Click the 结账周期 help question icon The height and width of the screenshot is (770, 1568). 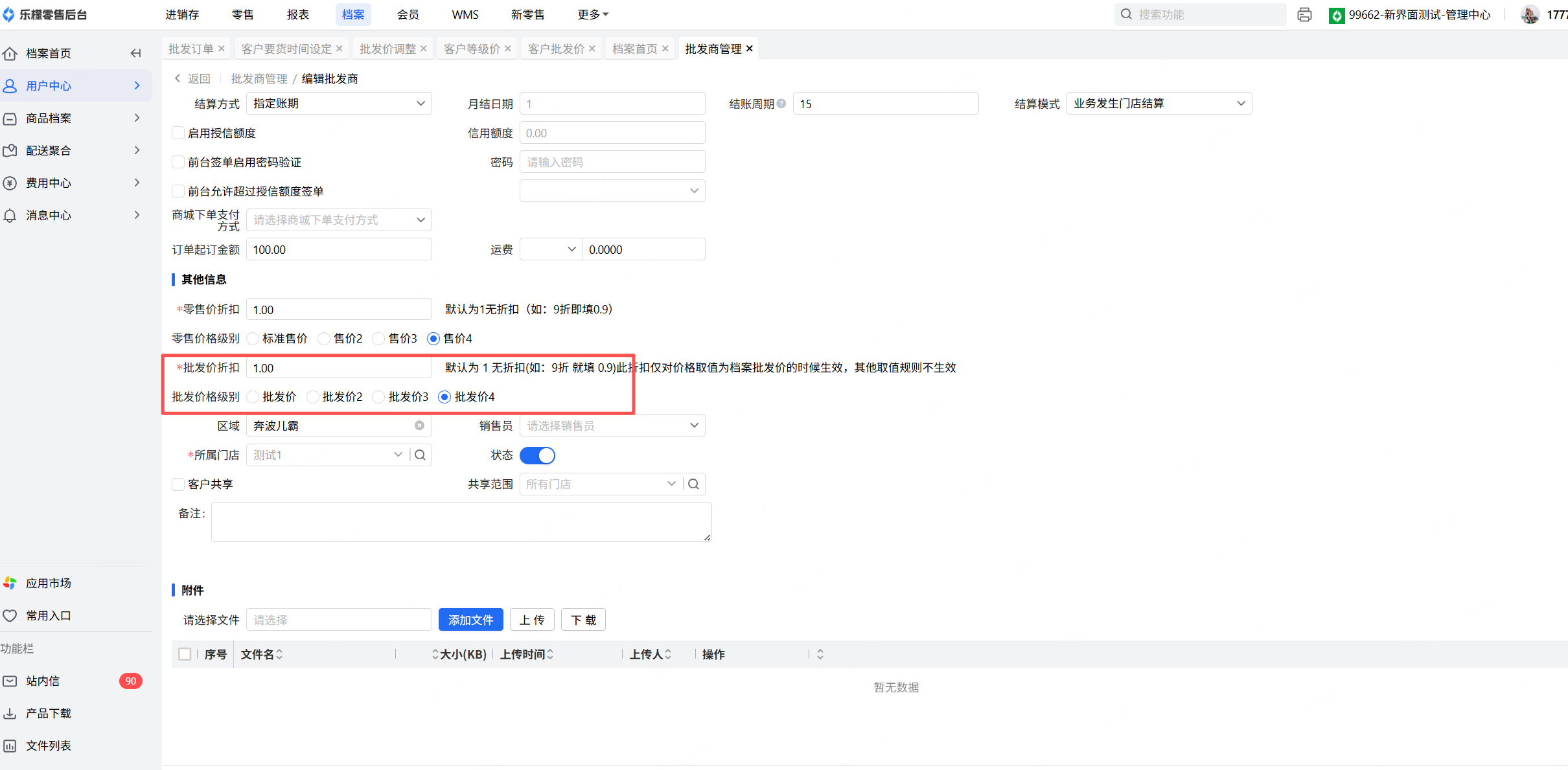coord(781,104)
